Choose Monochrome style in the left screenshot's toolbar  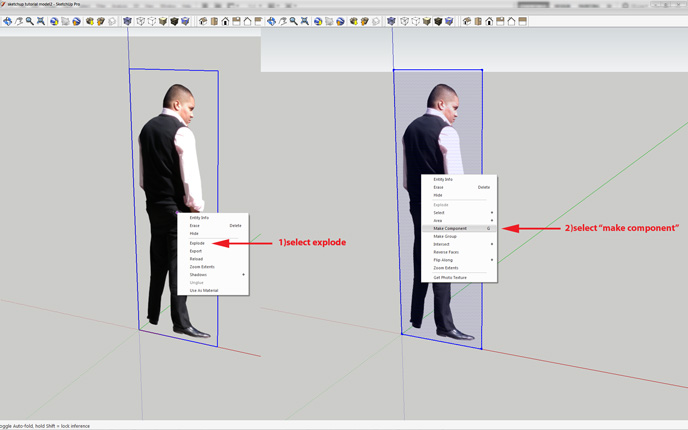(x=185, y=21)
